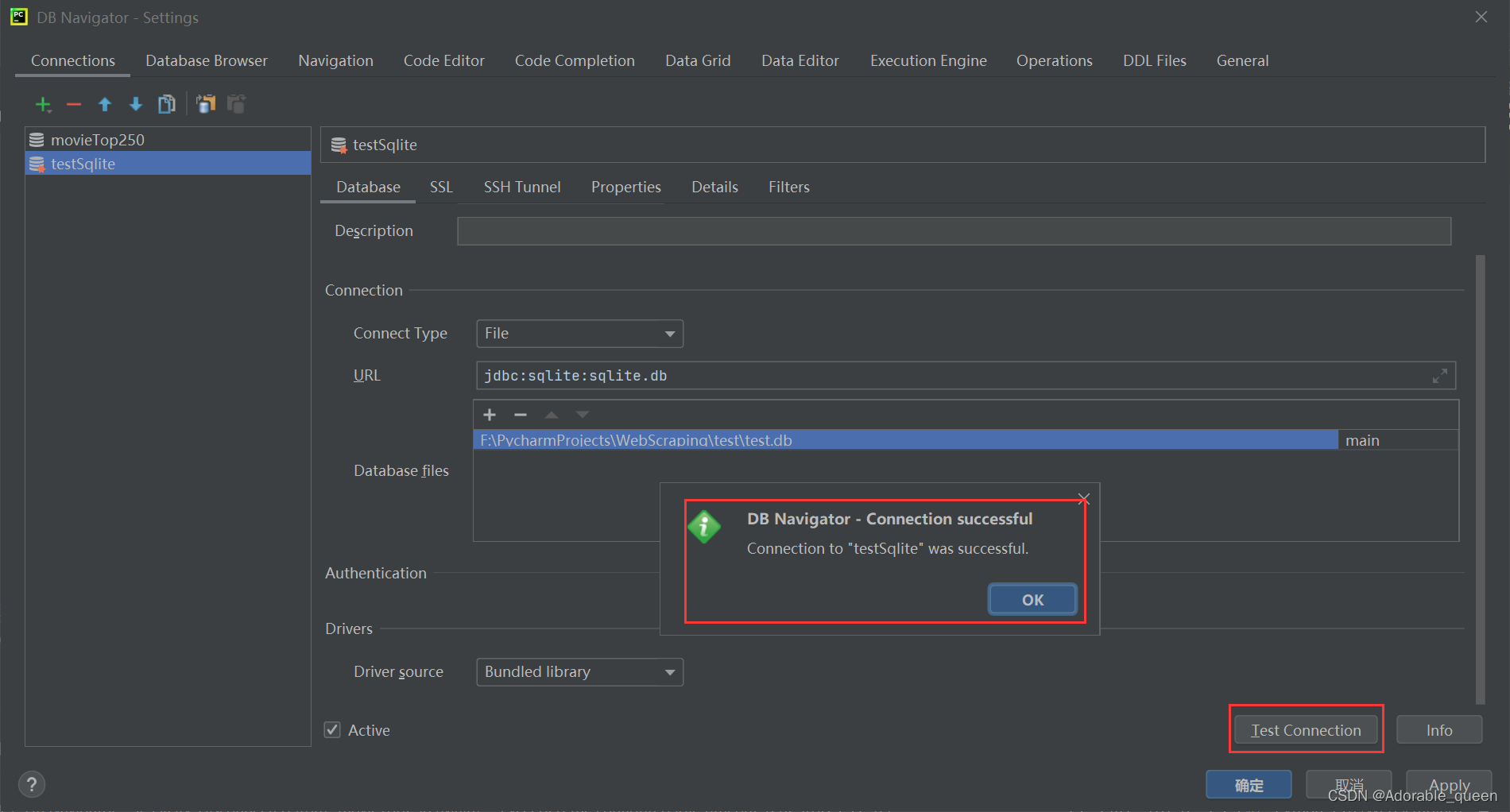Click the Apply button
1510x812 pixels.
pos(1449,785)
